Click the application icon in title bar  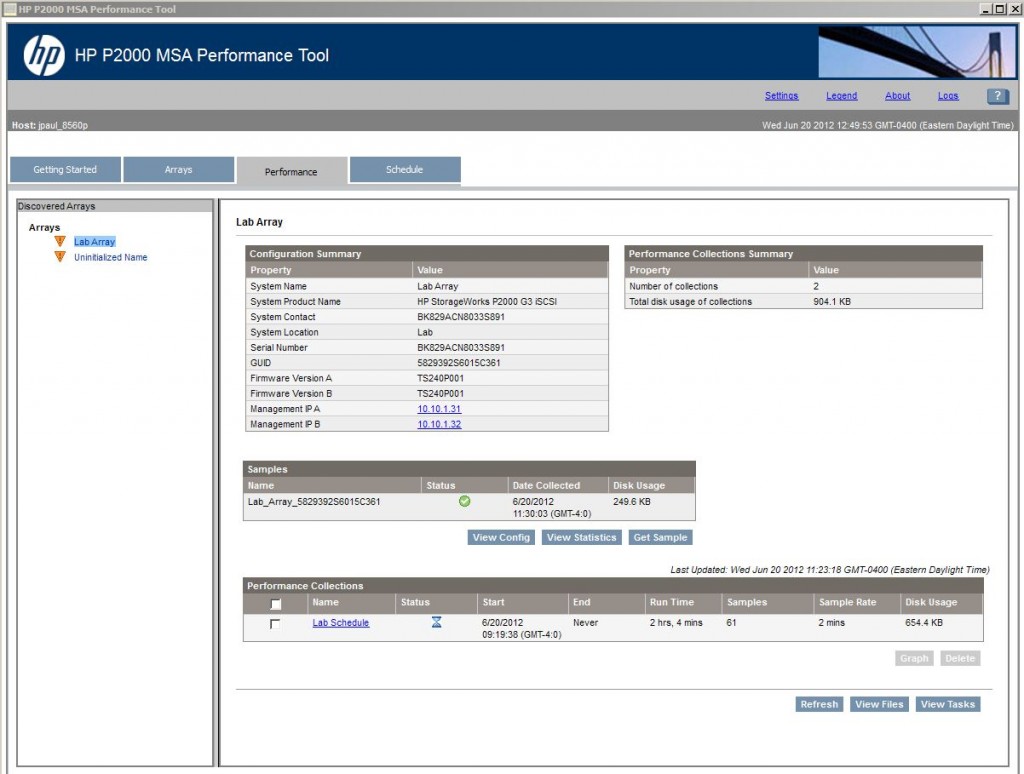(x=10, y=9)
